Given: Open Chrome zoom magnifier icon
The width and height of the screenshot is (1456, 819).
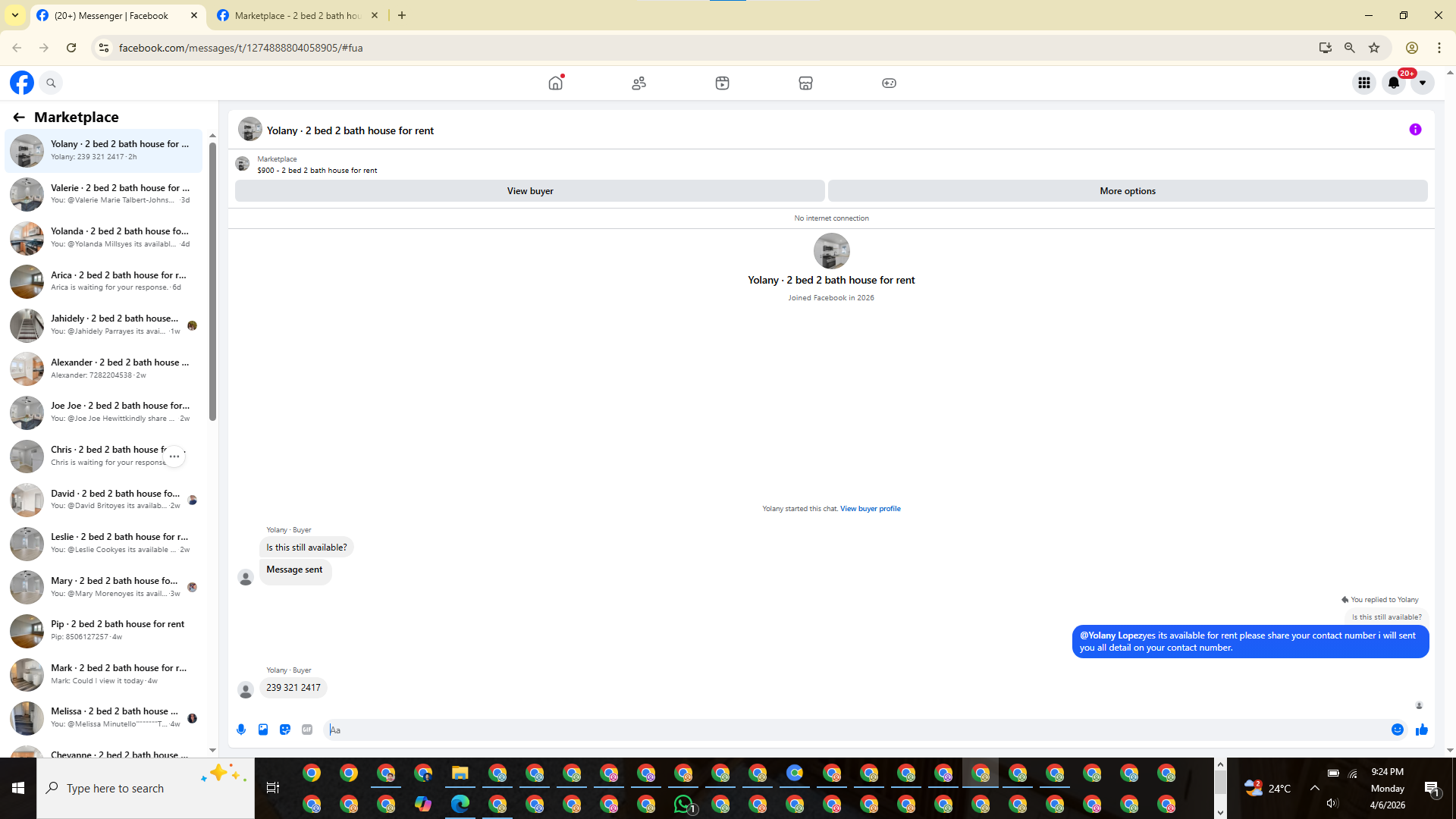Looking at the screenshot, I should pos(1350,48).
